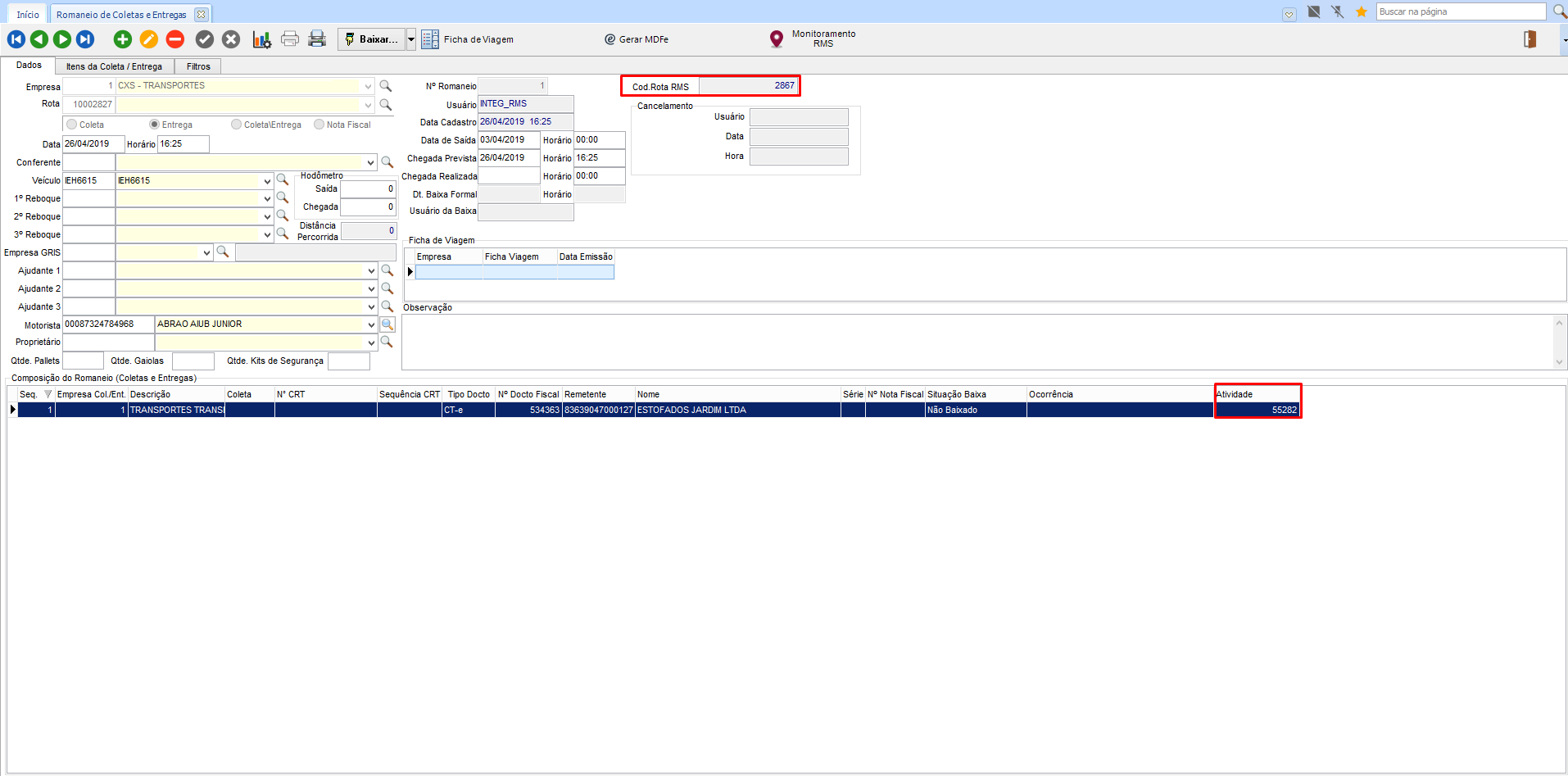
Task: Search Conferente with magnifier icon
Action: pos(387,162)
